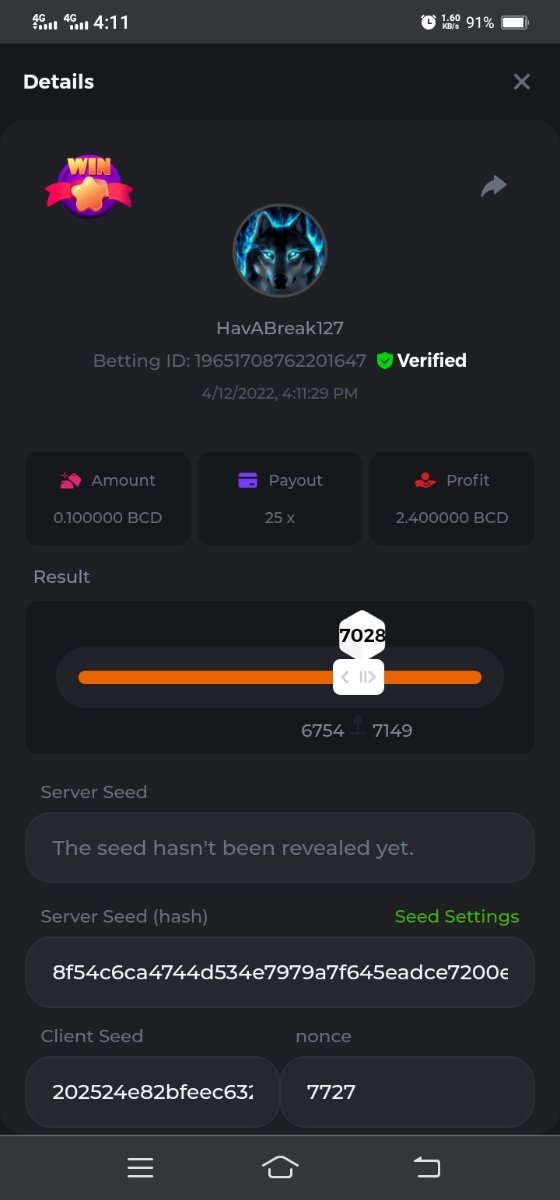Open Seed Settings link

(x=457, y=916)
